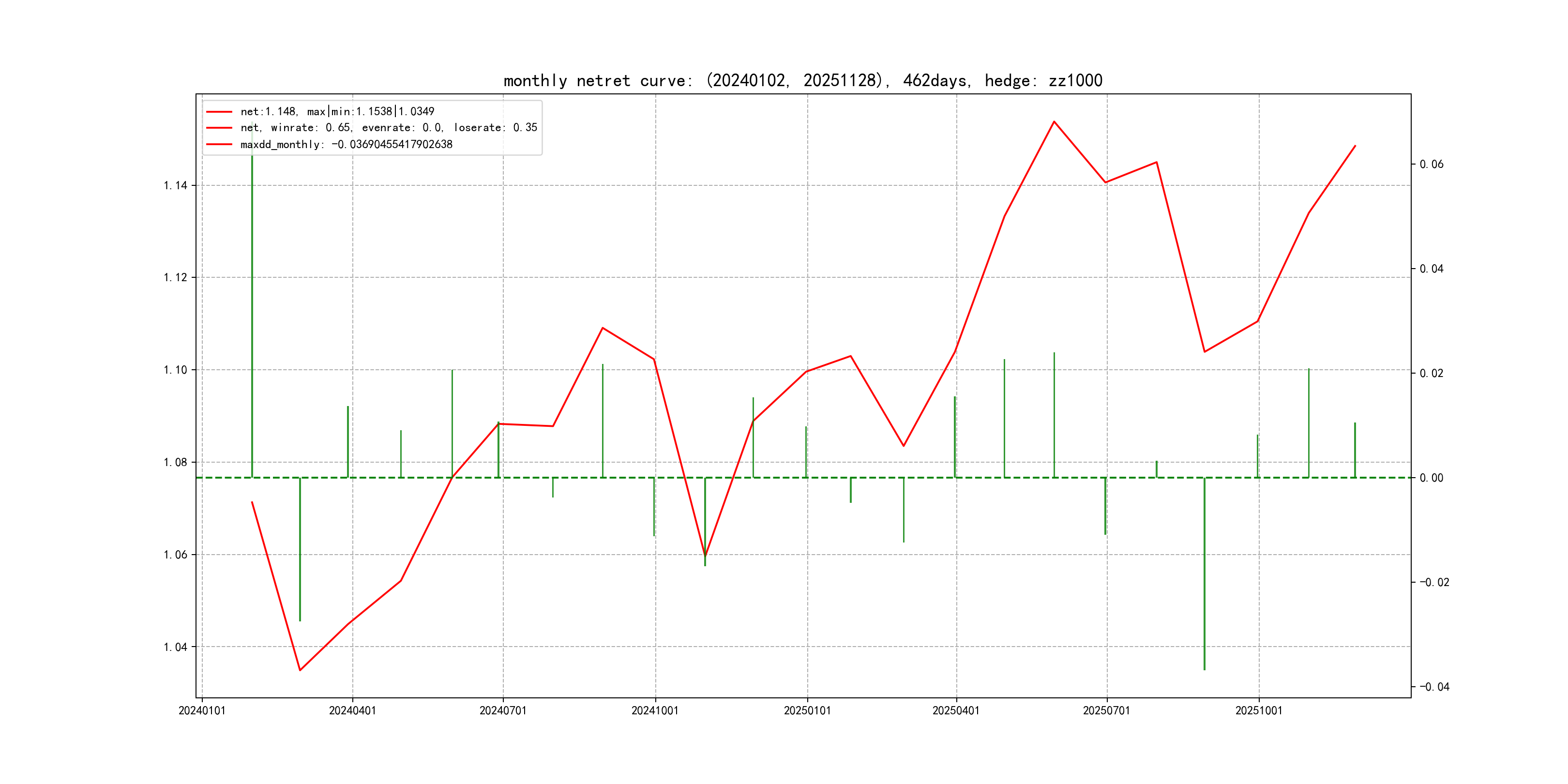The height and width of the screenshot is (784, 1568).
Task: Click x-axis label 20240401
Action: point(352,710)
